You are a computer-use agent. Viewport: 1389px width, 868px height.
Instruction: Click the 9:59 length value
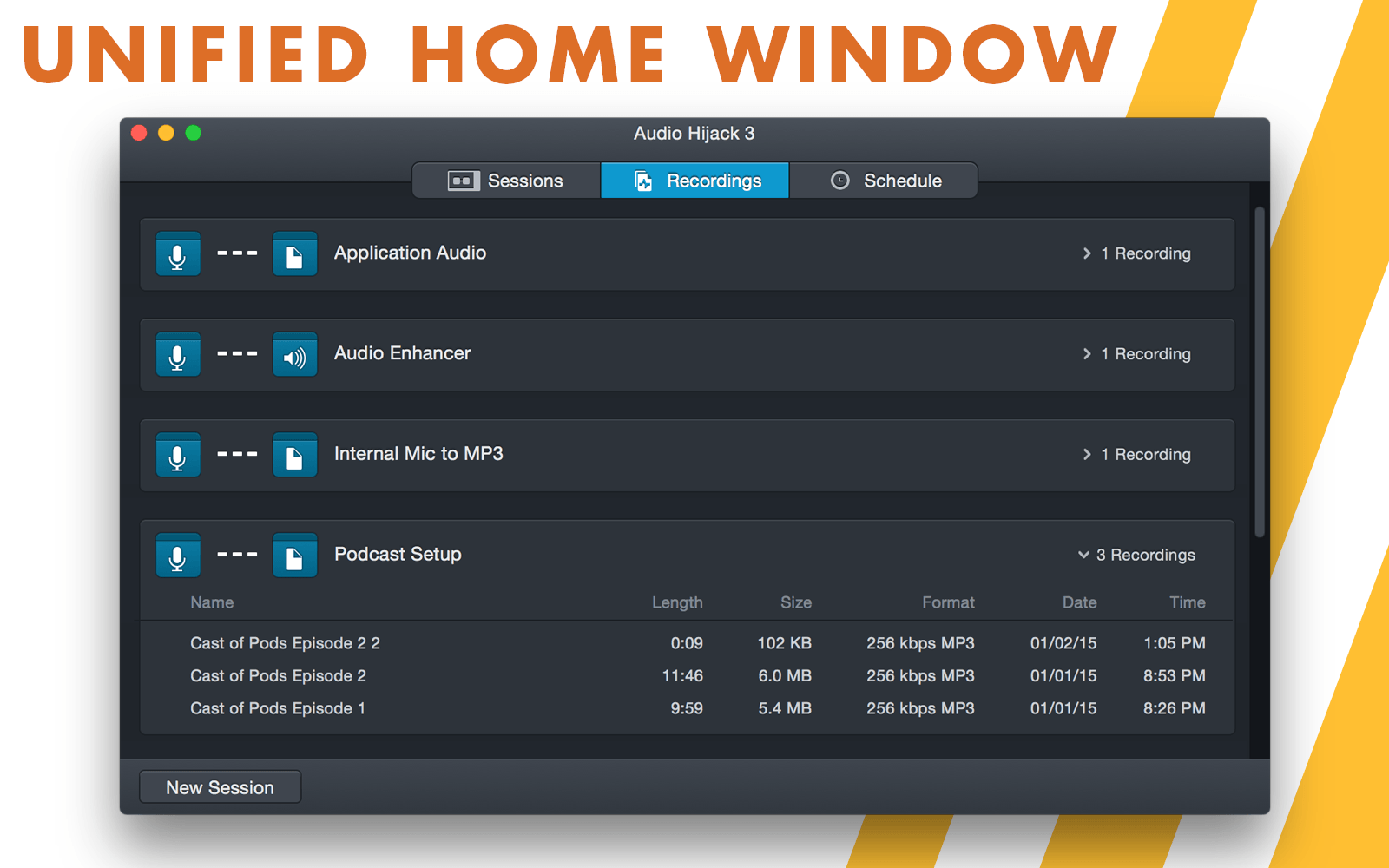(x=687, y=708)
